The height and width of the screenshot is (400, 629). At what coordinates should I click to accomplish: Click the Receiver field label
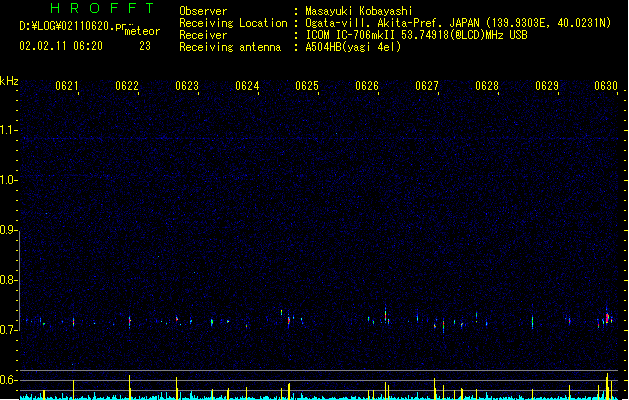click(203, 35)
